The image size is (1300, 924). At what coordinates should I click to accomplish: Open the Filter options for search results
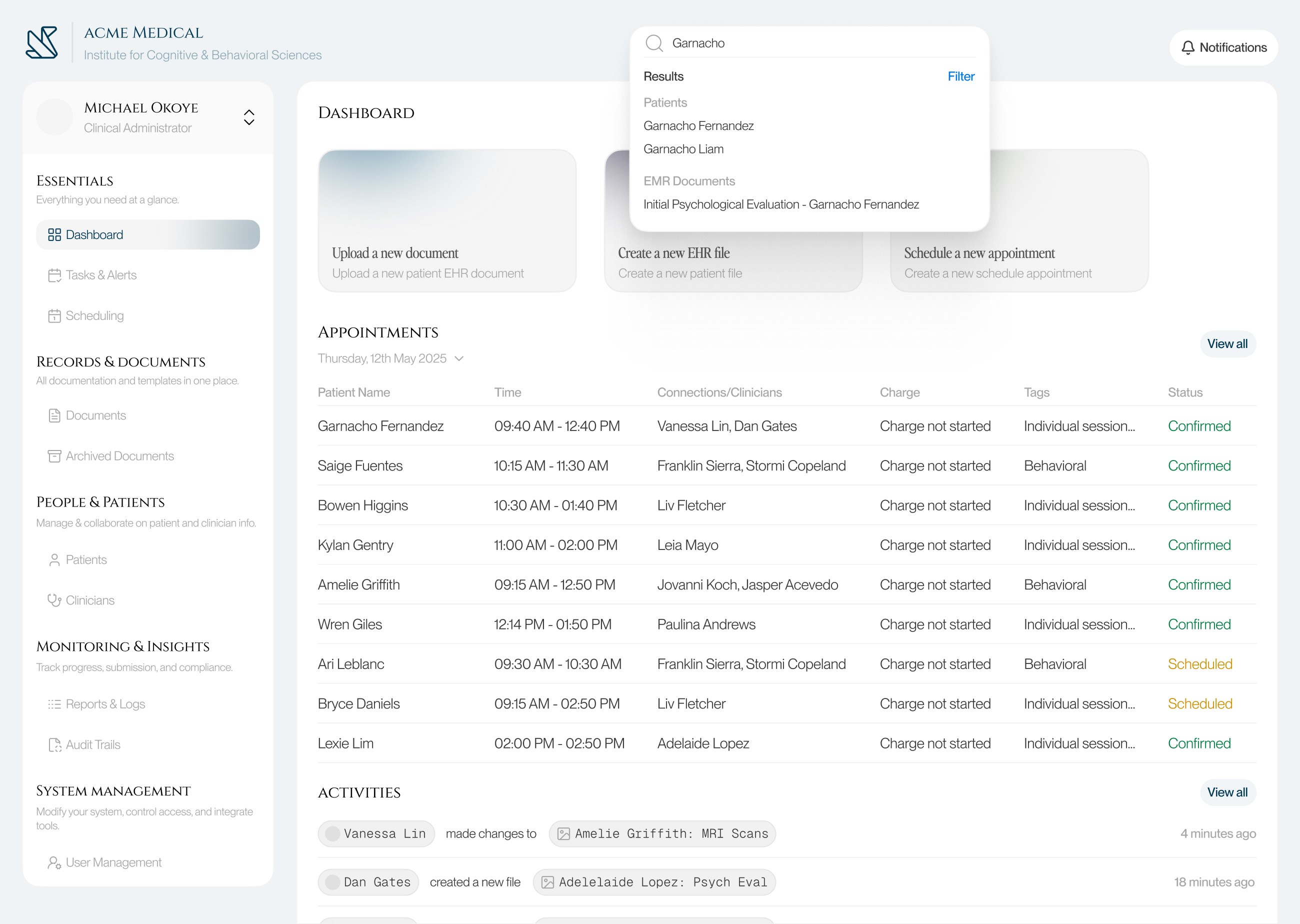tap(960, 76)
